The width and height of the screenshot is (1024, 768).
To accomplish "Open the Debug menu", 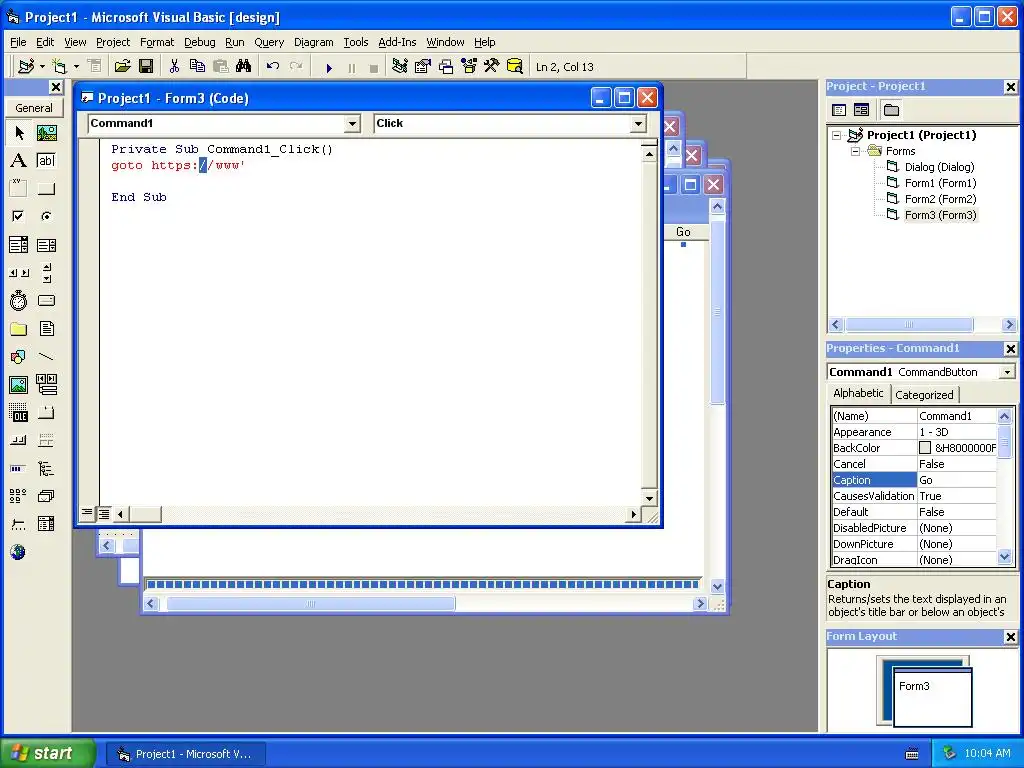I will [199, 42].
